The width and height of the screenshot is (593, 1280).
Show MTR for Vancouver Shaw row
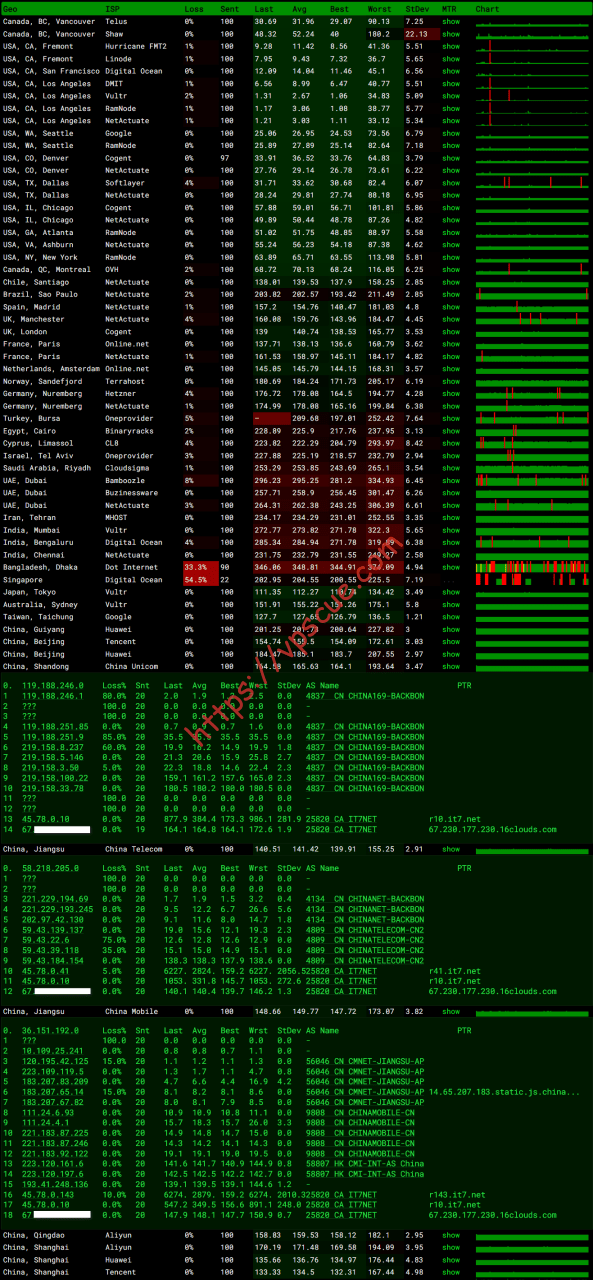coord(451,33)
